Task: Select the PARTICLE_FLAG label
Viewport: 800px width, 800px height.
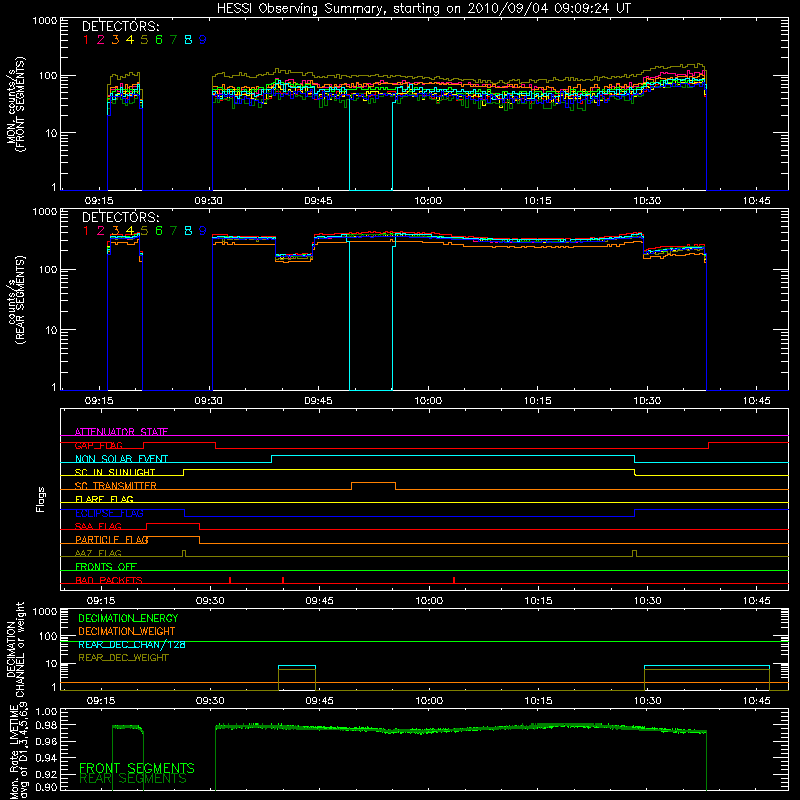Action: (112, 540)
